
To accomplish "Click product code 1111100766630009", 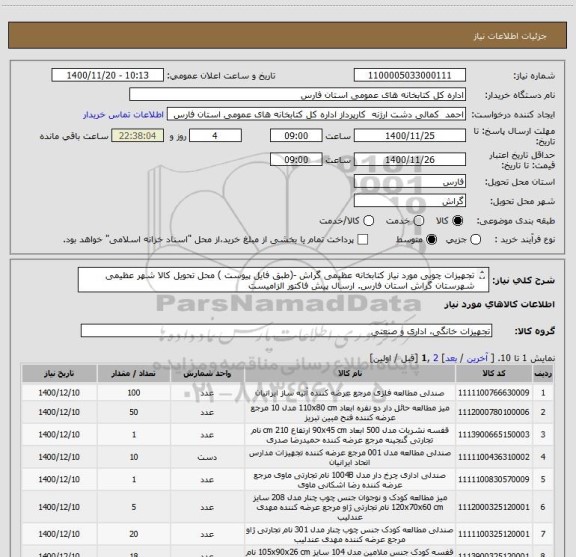I will 494,393.
